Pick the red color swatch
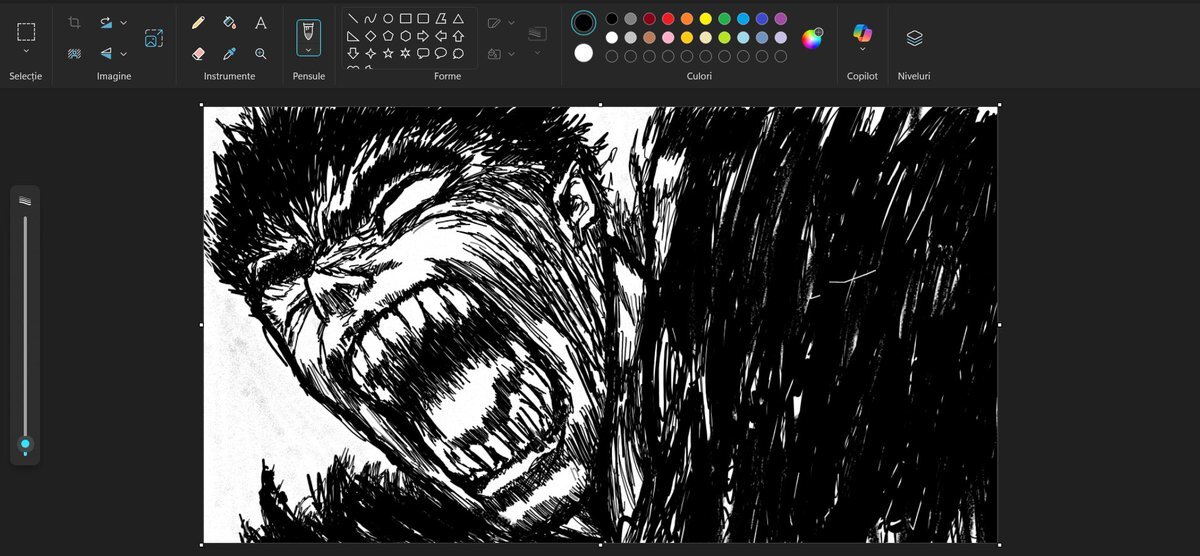This screenshot has height=556, width=1200. pyautogui.click(x=667, y=19)
